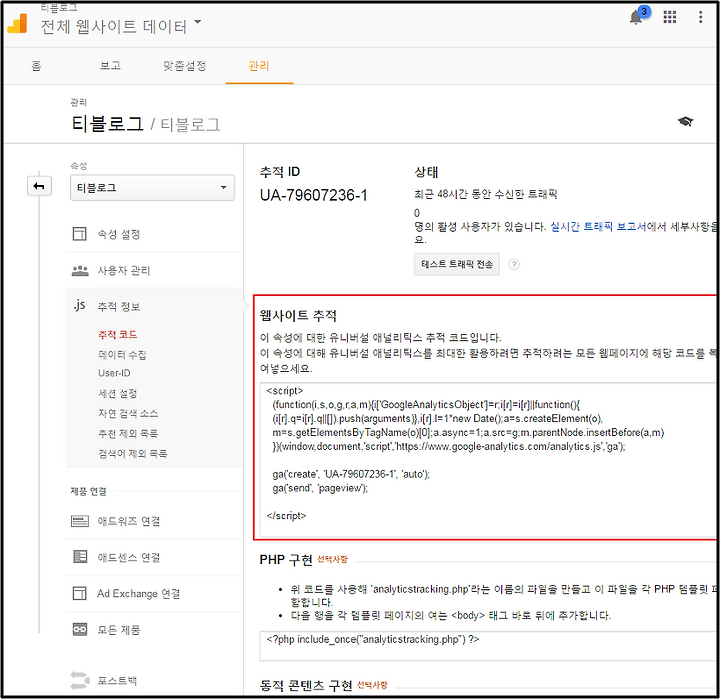Click the 웹사이트 추적 heading
Image resolution: width=720 pixels, height=699 pixels.
(298, 316)
